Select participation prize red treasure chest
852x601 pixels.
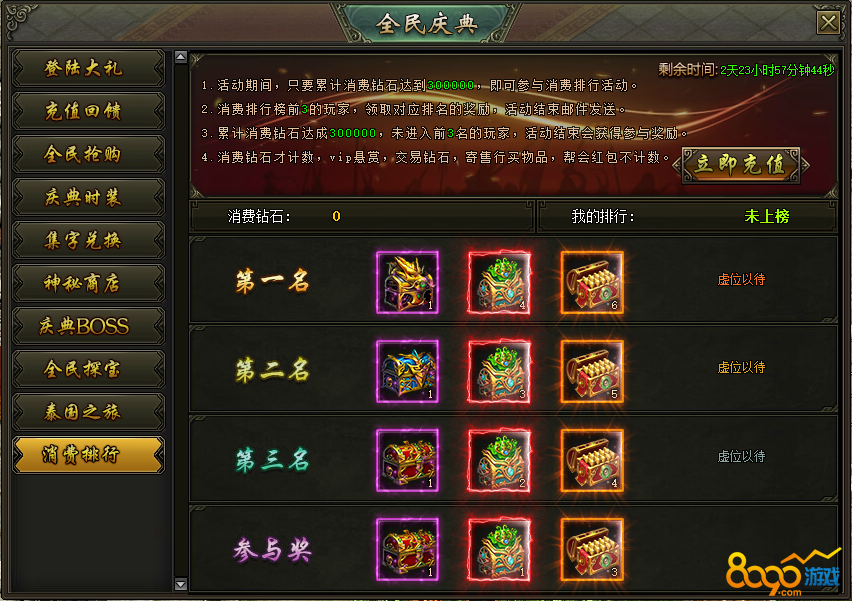pos(407,549)
